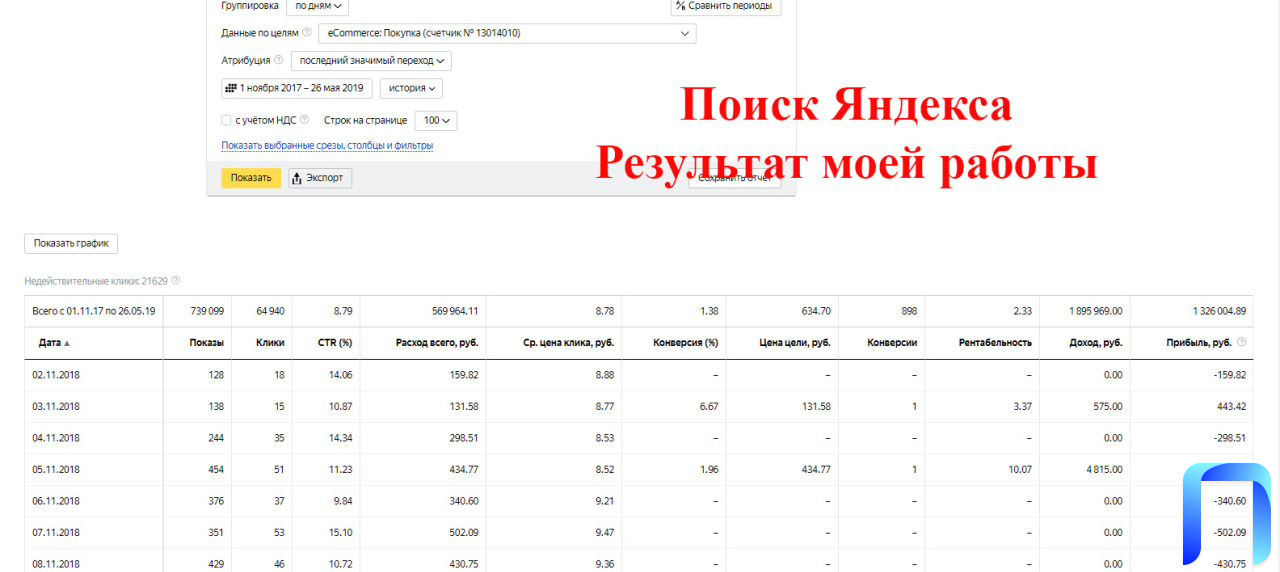
Task: Open the Группировка по дням dropdown
Action: click(x=317, y=6)
